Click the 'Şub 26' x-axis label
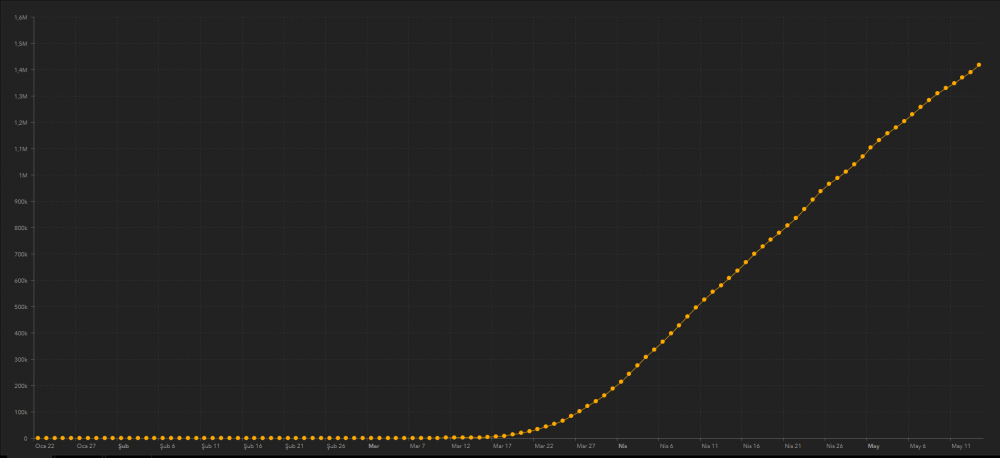1000x458 pixels. click(335, 447)
